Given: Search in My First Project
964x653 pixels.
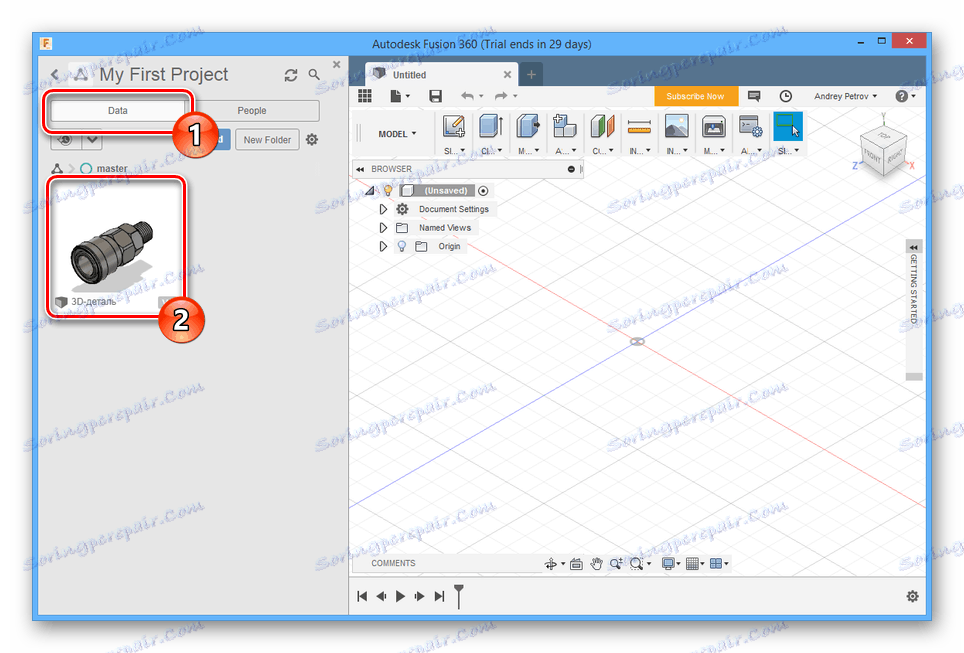Looking at the screenshot, I should [314, 75].
